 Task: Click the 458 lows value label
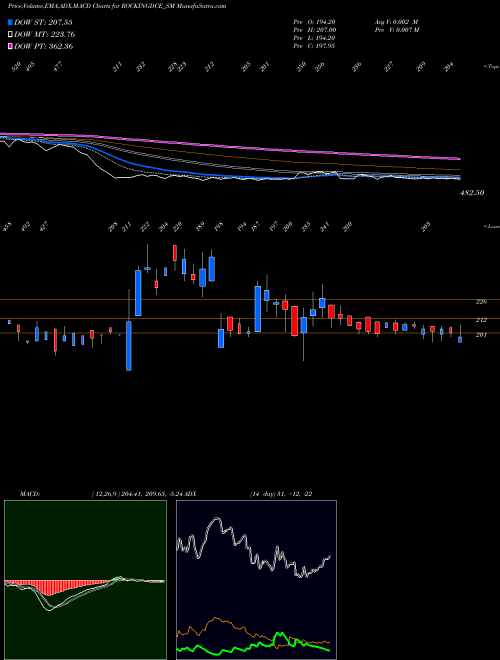point(7,227)
